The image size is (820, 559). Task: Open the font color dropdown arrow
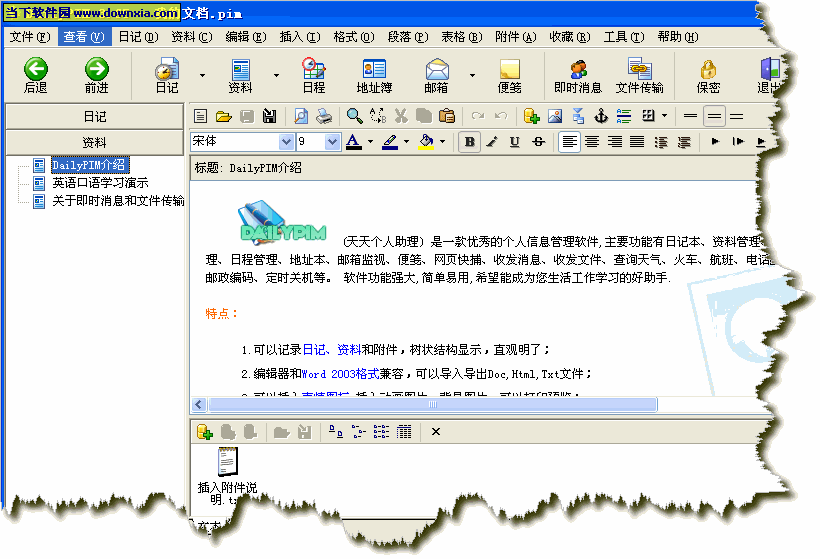coord(369,142)
